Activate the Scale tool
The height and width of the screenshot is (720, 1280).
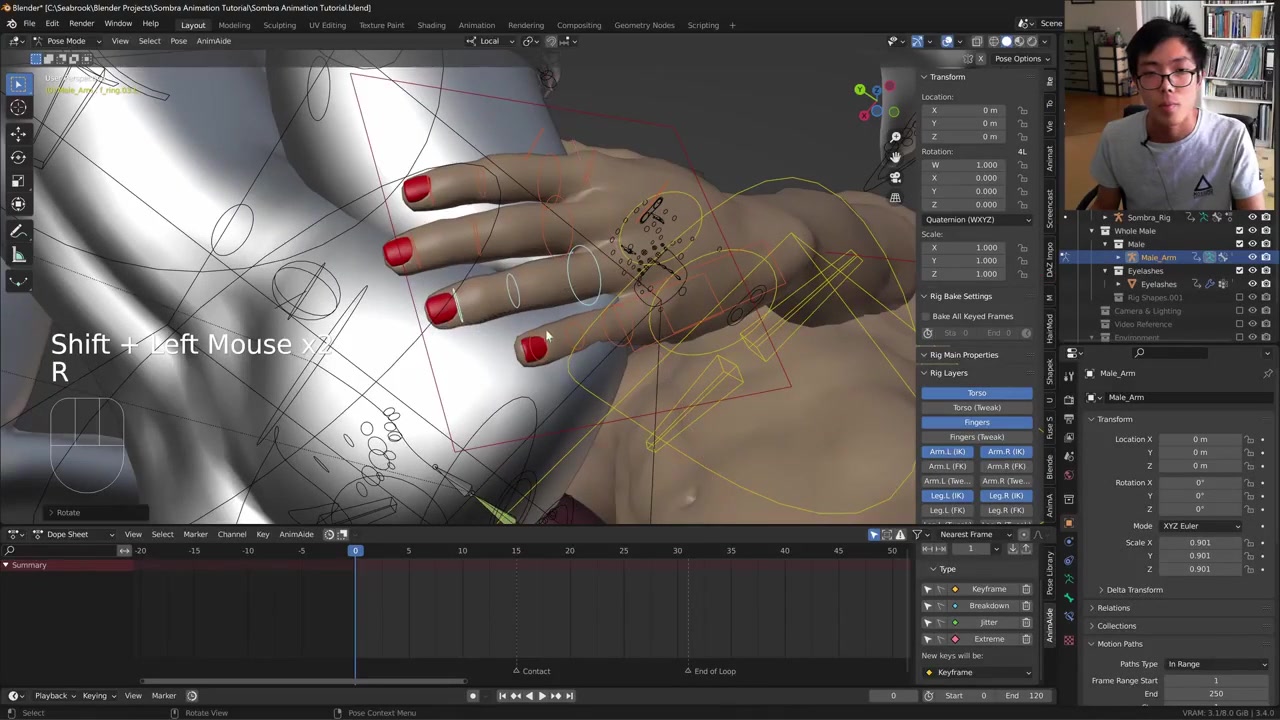pyautogui.click(x=18, y=181)
